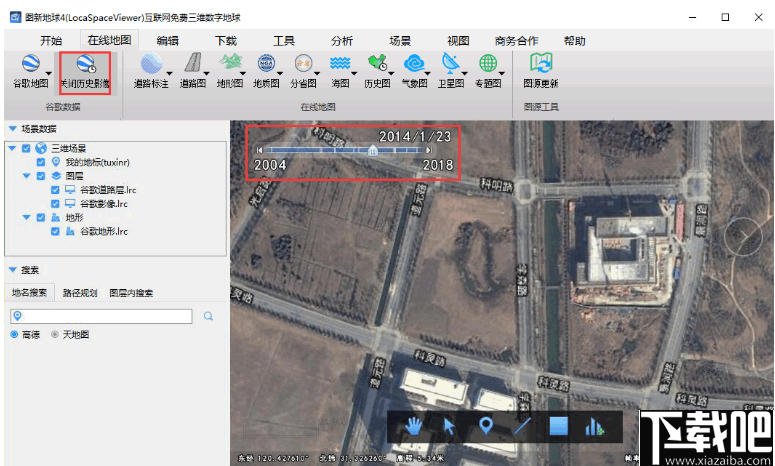
Task: Enable the 道路标注 road label layer
Action: pos(151,72)
